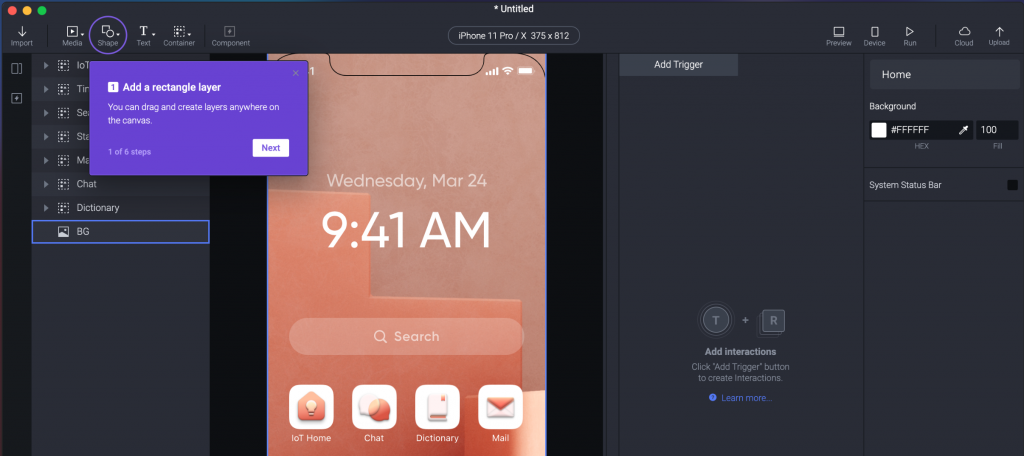1024x456 pixels.
Task: Toggle the System Status Bar checkbox
Action: point(1012,185)
